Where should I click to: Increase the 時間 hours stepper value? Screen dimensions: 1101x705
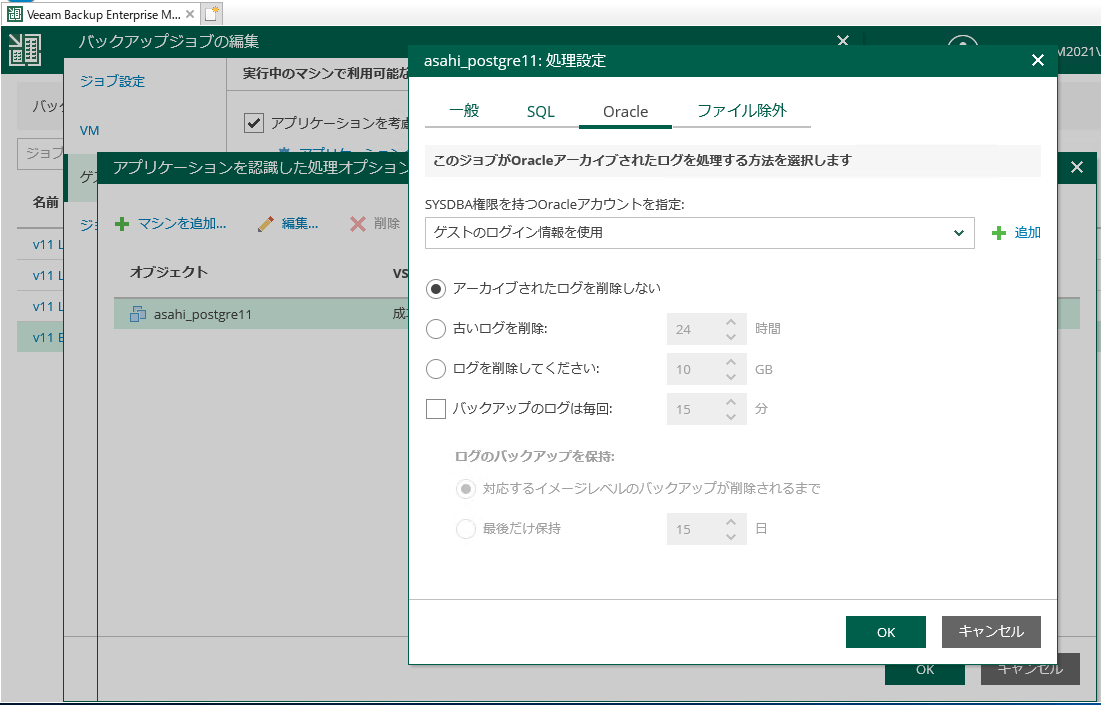point(731,322)
